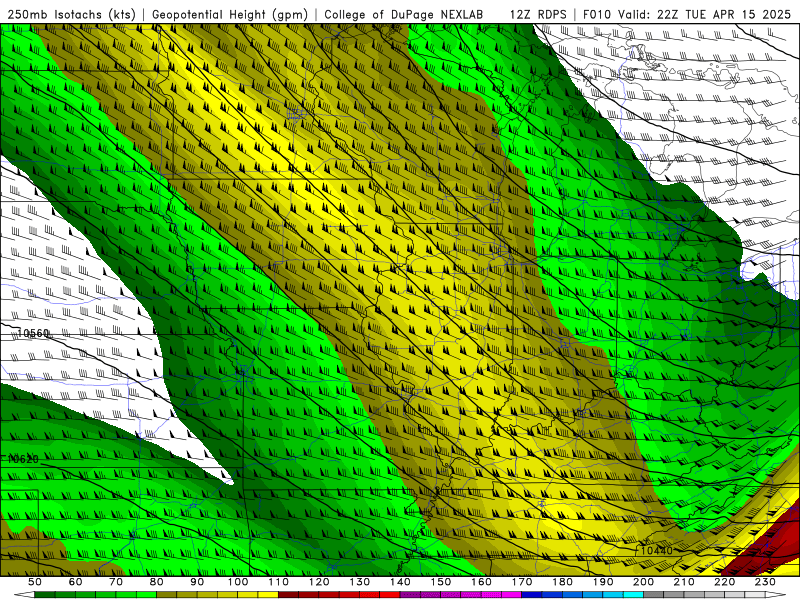
Task: Click the 220 value on the color scale
Action: coord(724,582)
